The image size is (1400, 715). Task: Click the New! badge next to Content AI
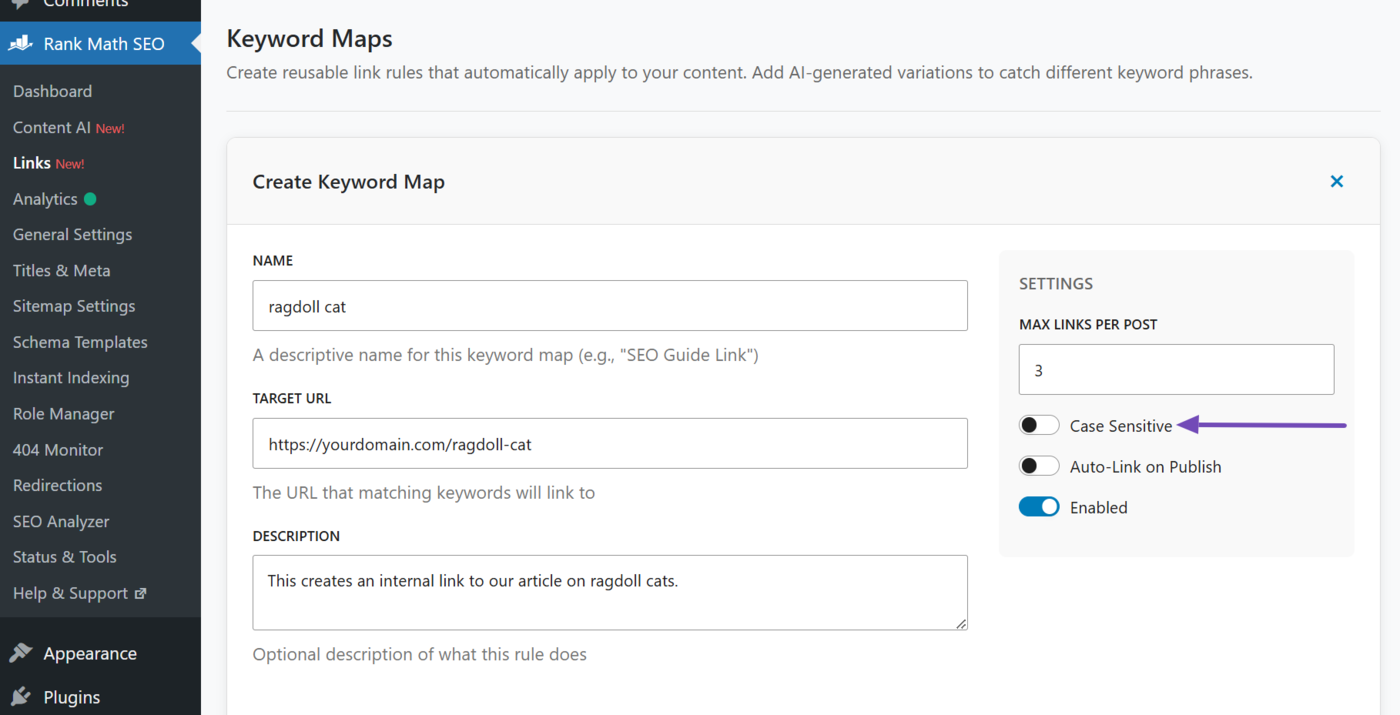pos(110,127)
